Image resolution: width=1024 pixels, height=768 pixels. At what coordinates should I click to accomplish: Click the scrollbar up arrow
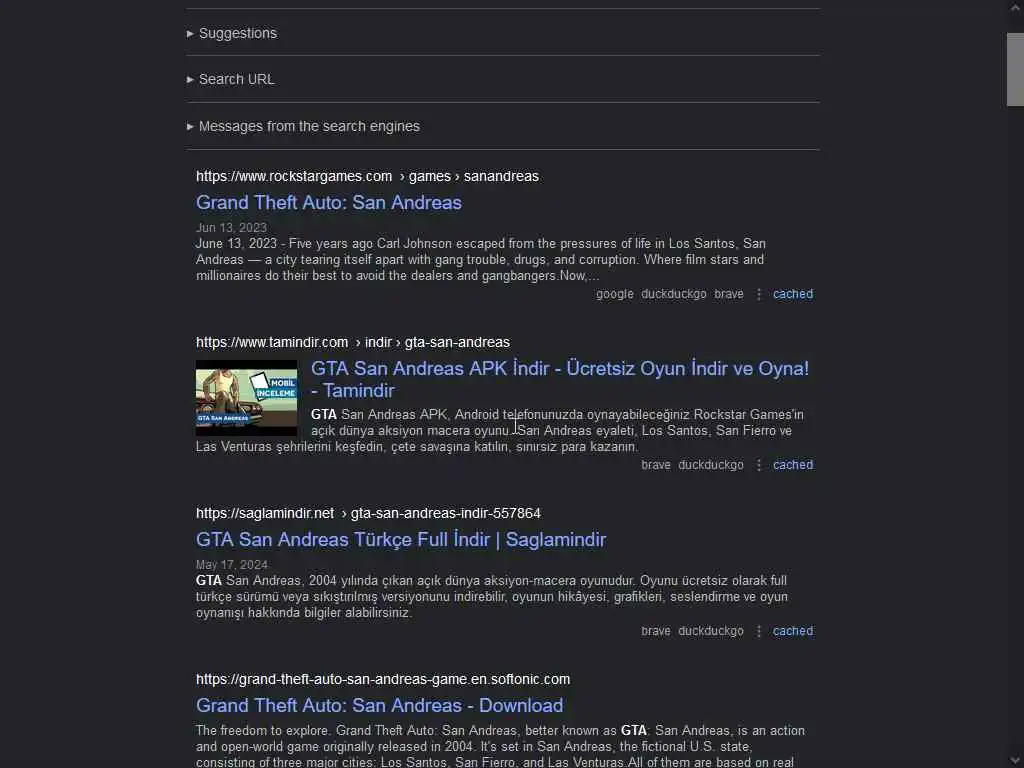point(1015,8)
